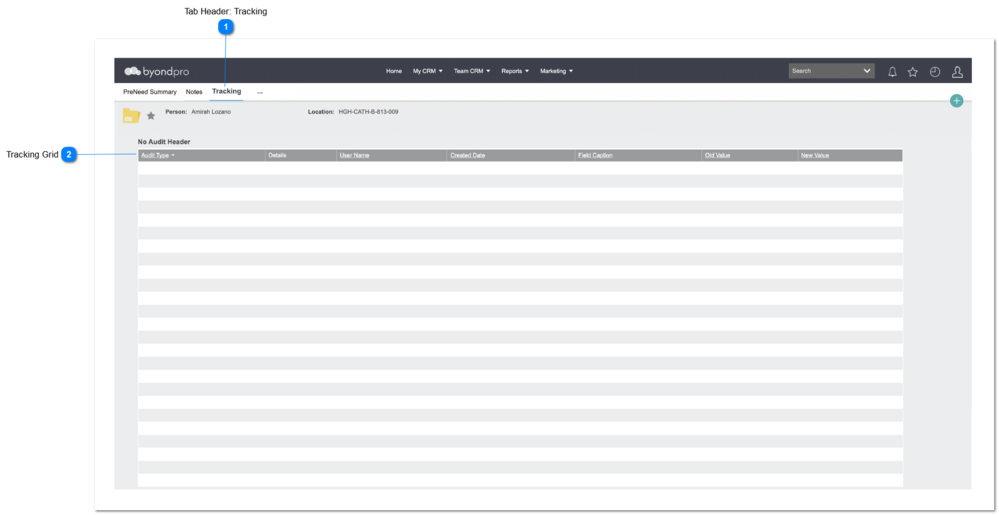Expand the Marketing dropdown menu
Screen dimensions: 999x515
[556, 71]
